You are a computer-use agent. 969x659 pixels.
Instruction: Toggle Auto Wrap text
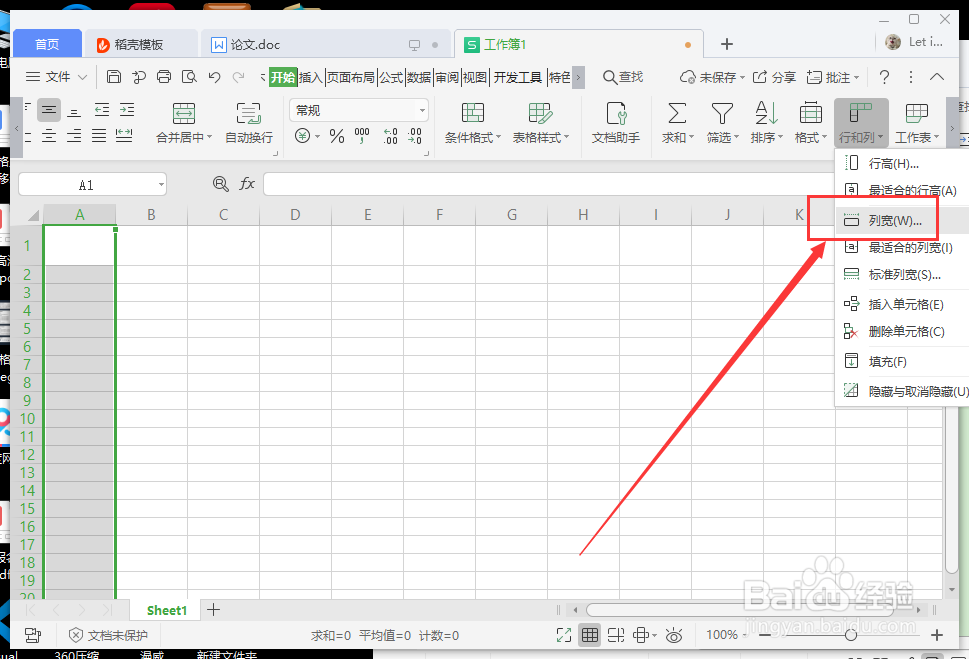248,122
